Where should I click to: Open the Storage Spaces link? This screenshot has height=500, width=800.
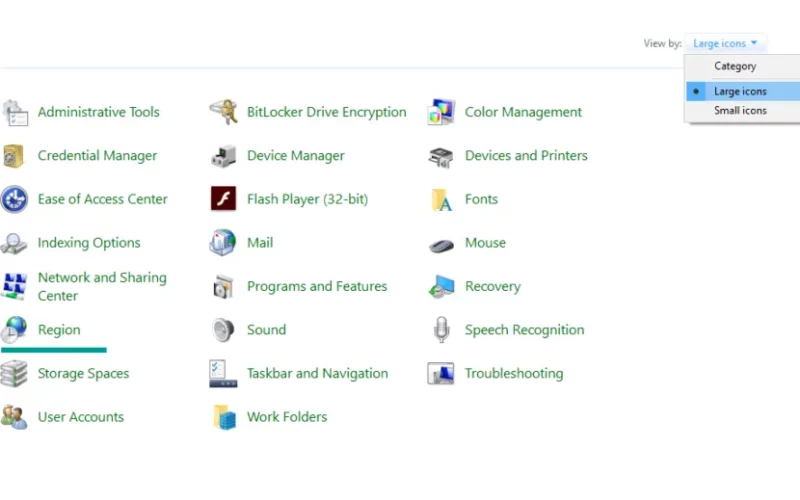(x=83, y=373)
